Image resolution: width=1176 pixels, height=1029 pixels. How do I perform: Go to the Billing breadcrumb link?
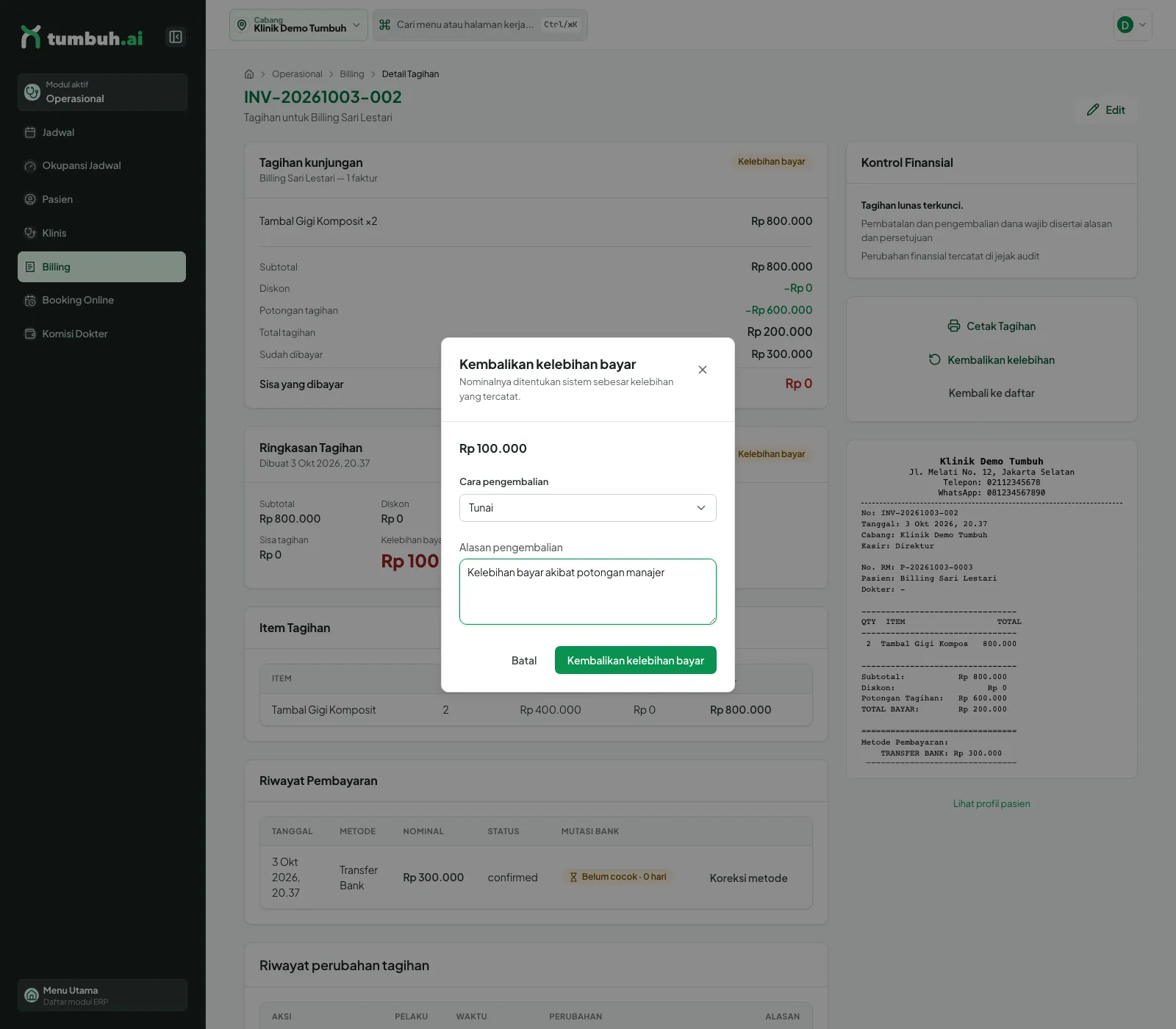pos(352,74)
